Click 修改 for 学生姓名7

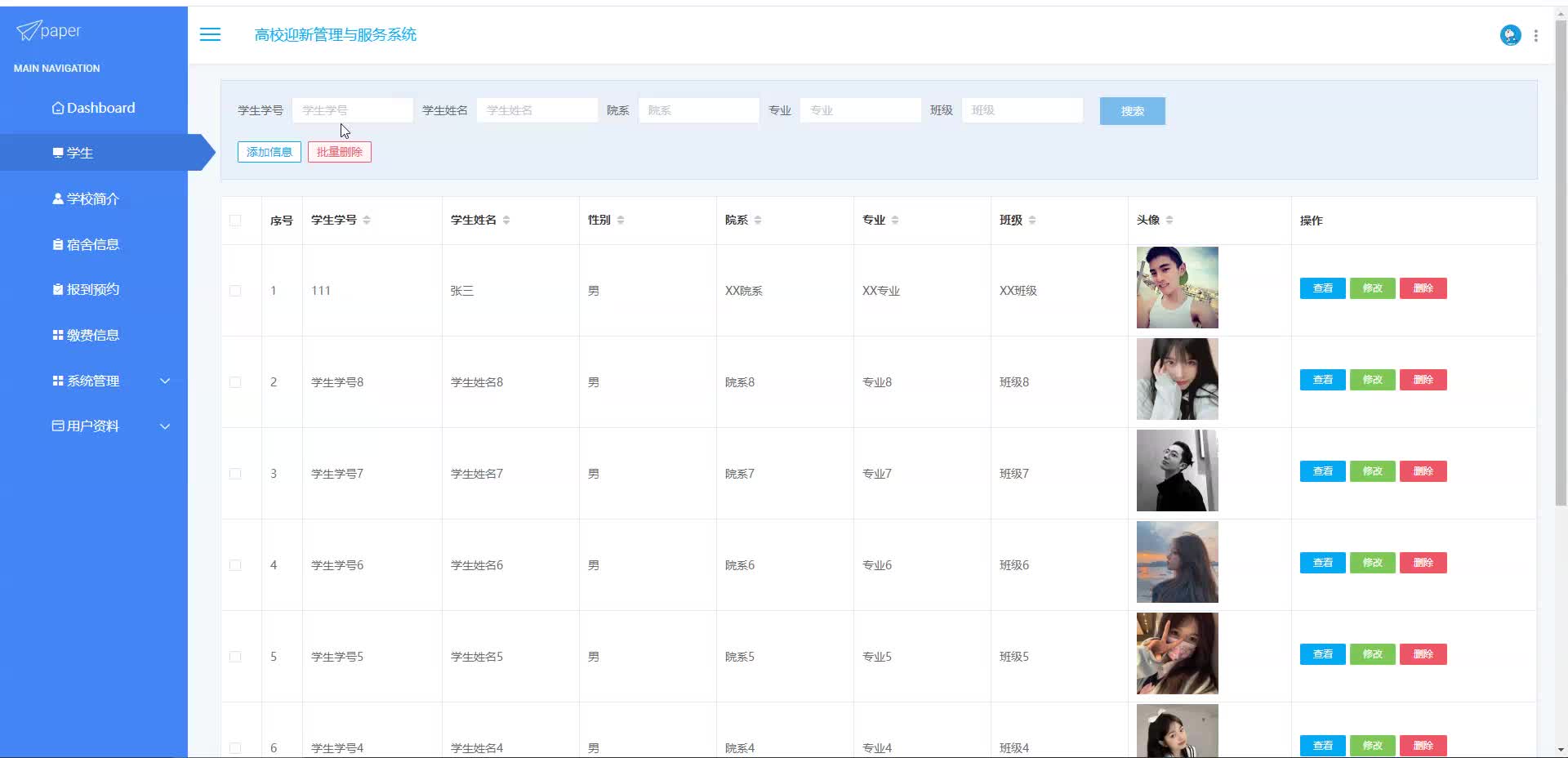[x=1373, y=471]
